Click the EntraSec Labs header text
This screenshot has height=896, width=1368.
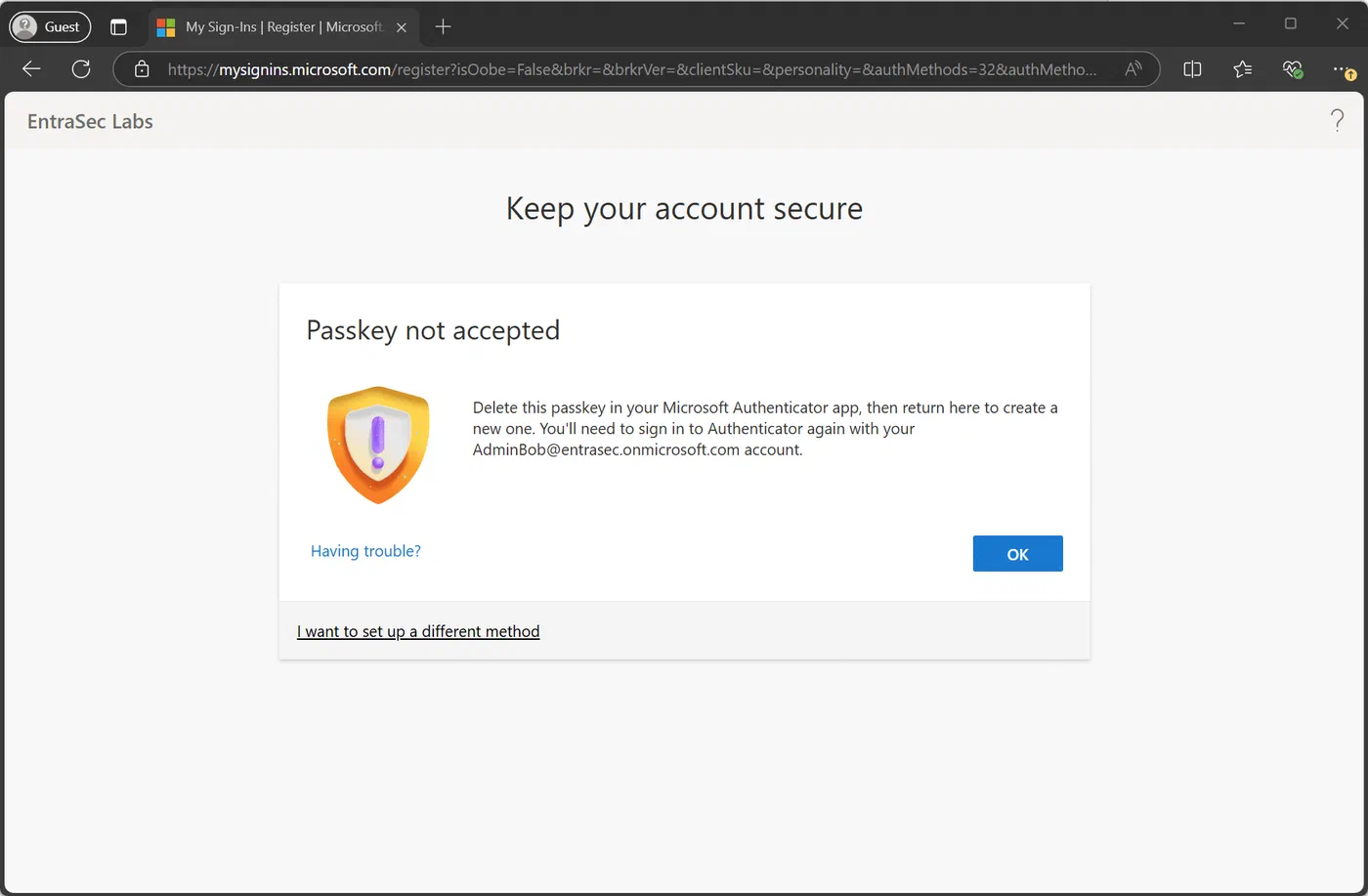tap(90, 122)
